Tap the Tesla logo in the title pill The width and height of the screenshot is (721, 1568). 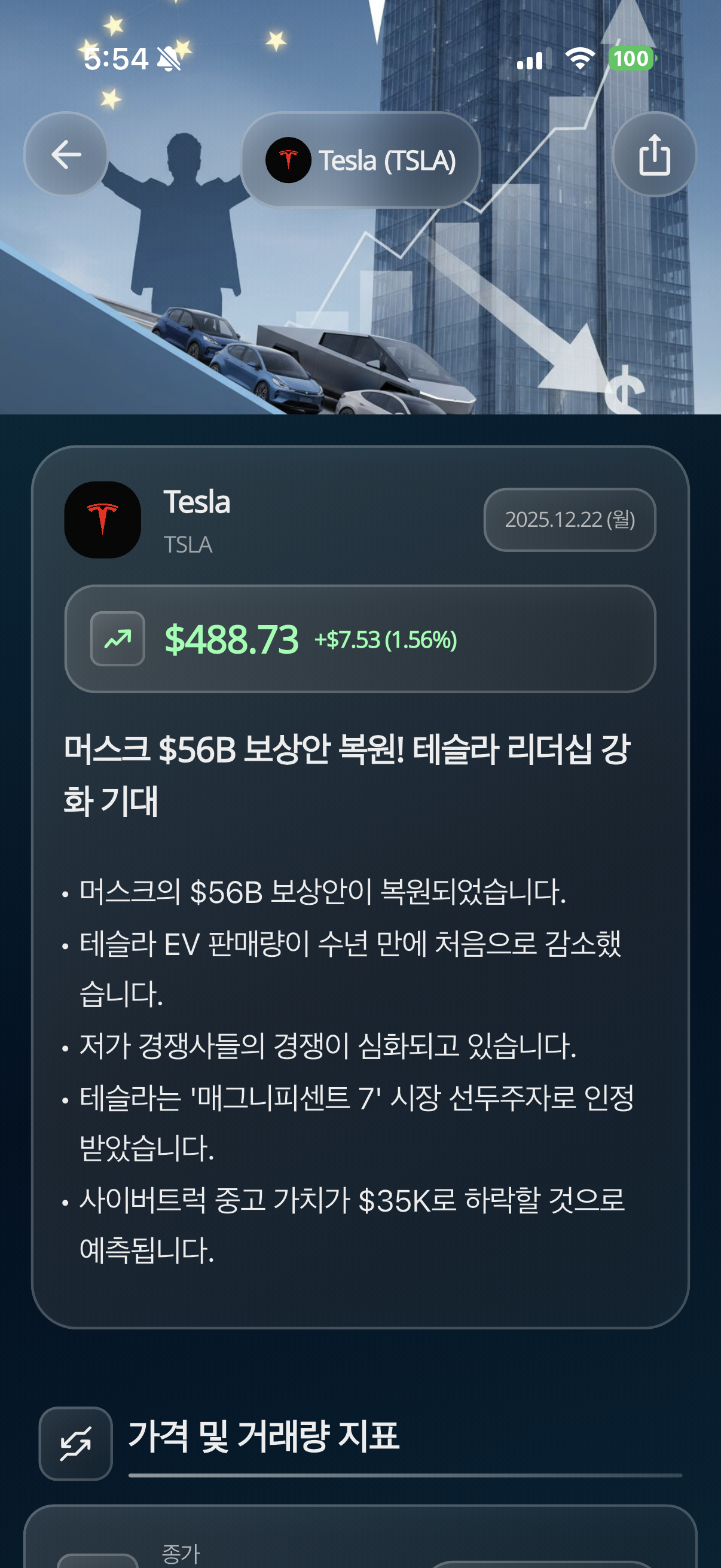click(x=288, y=160)
